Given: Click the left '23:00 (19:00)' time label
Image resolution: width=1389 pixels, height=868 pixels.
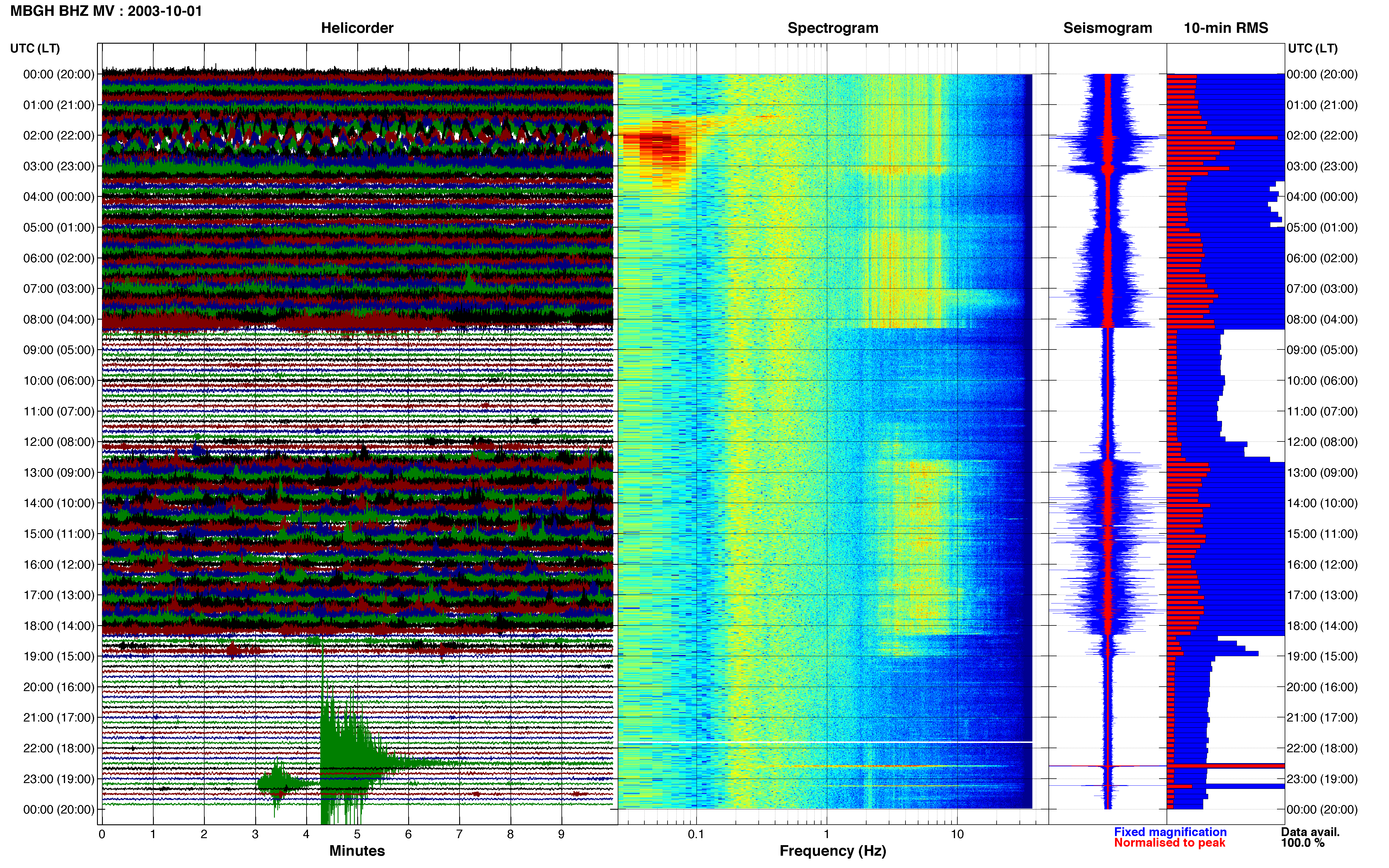Looking at the screenshot, I should [x=59, y=779].
